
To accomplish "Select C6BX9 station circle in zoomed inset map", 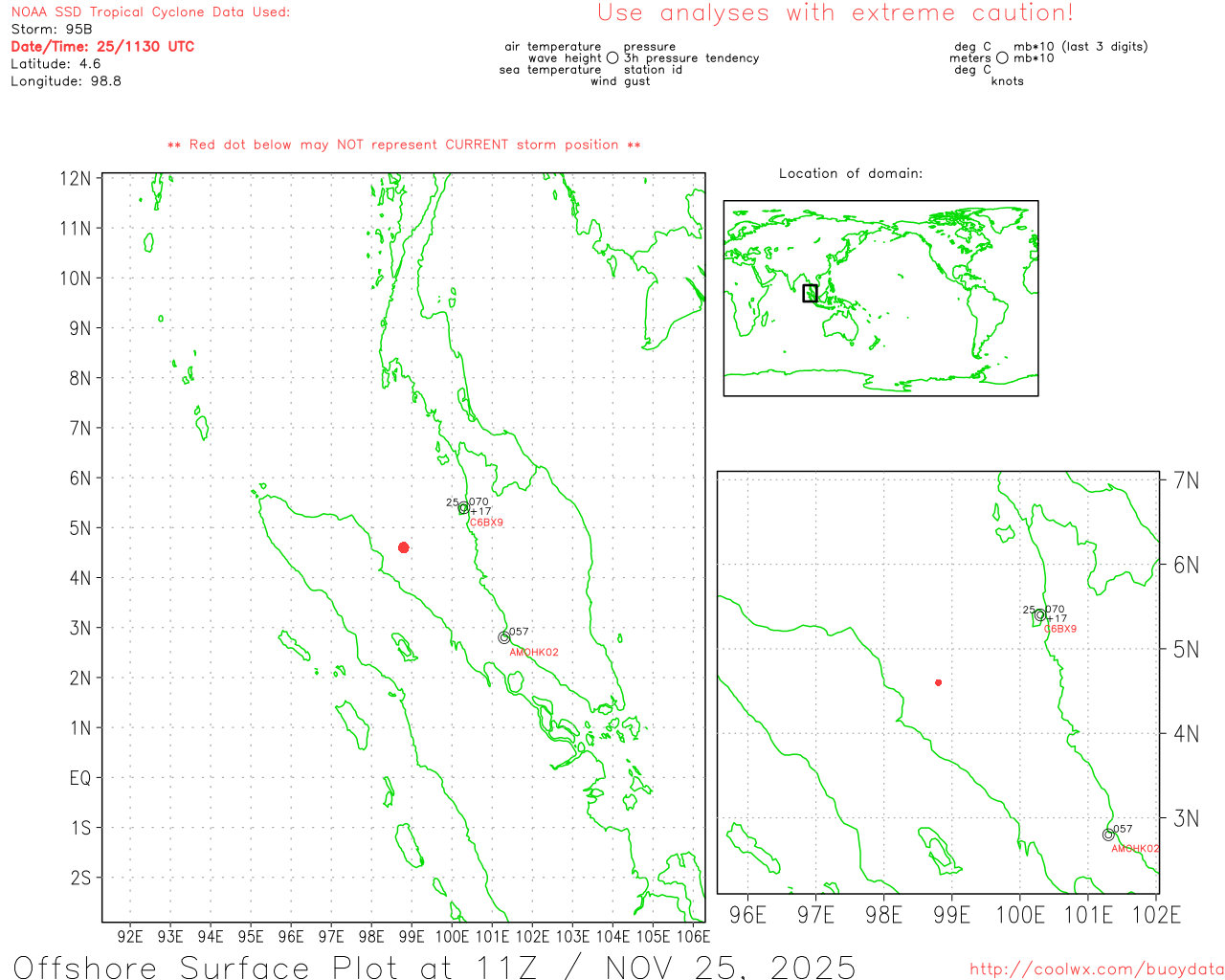I will pos(1040,615).
